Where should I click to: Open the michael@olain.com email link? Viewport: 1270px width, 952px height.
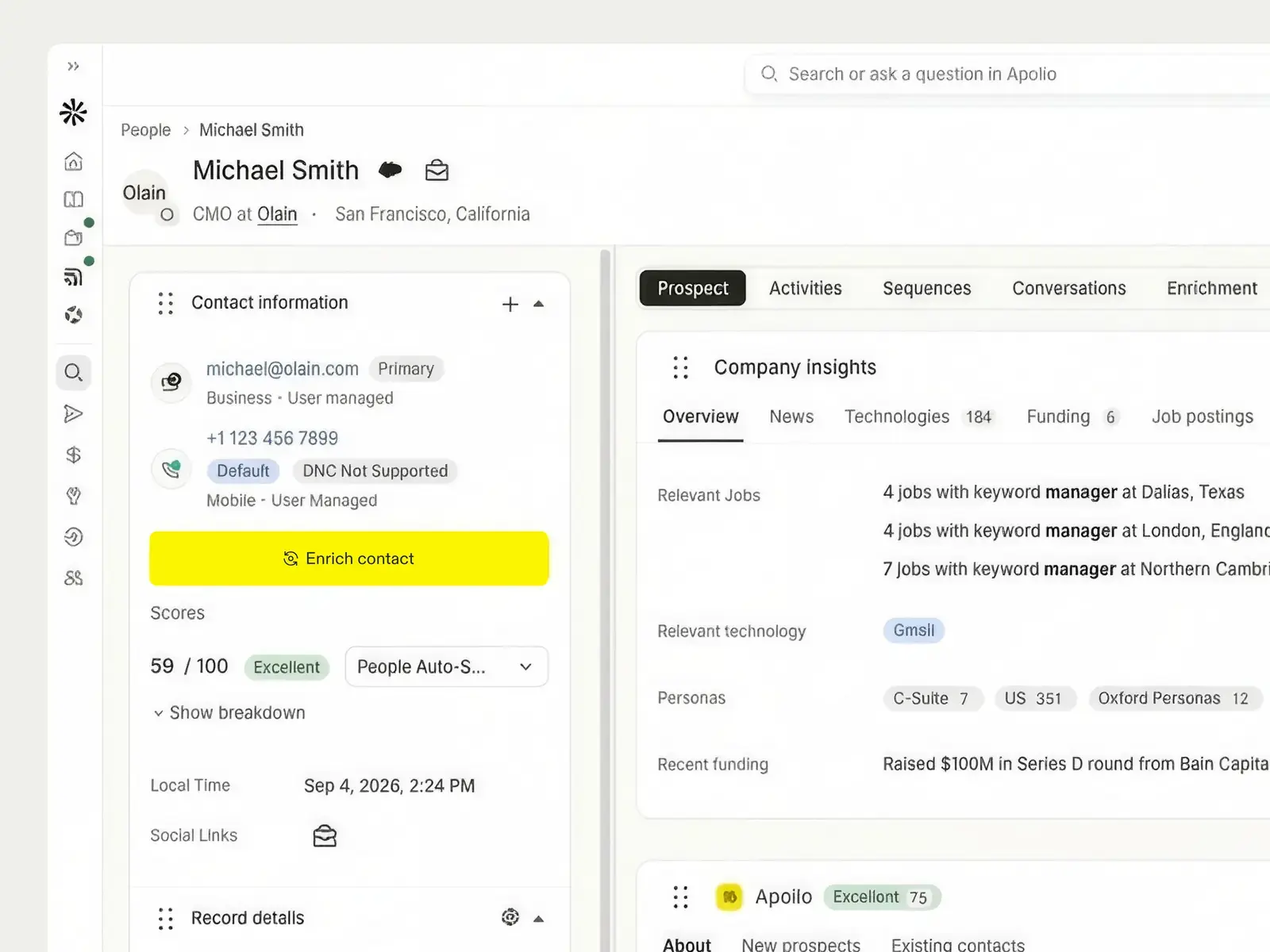point(283,369)
